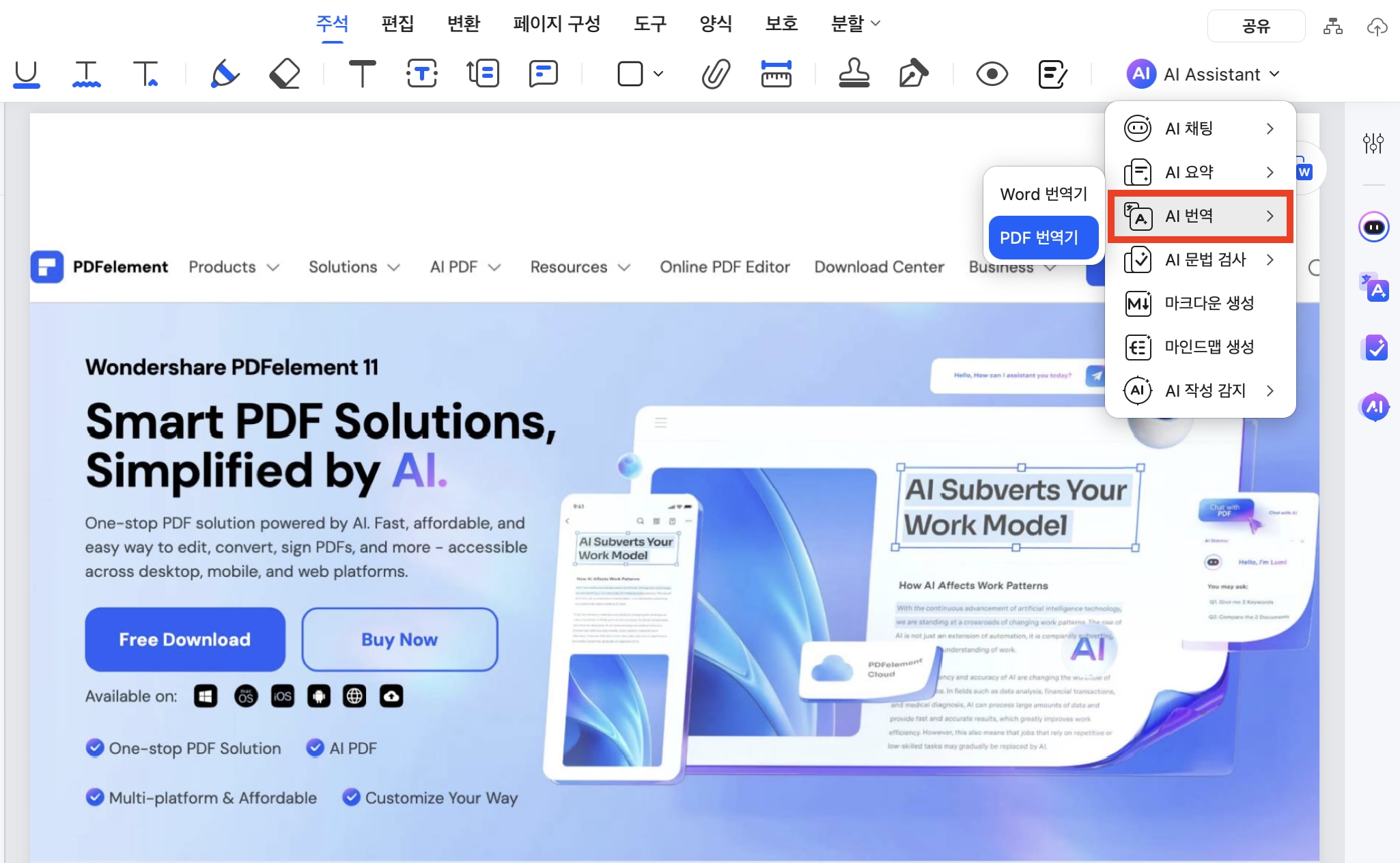The image size is (1400, 863).
Task: Select the stamp tool
Action: (854, 74)
